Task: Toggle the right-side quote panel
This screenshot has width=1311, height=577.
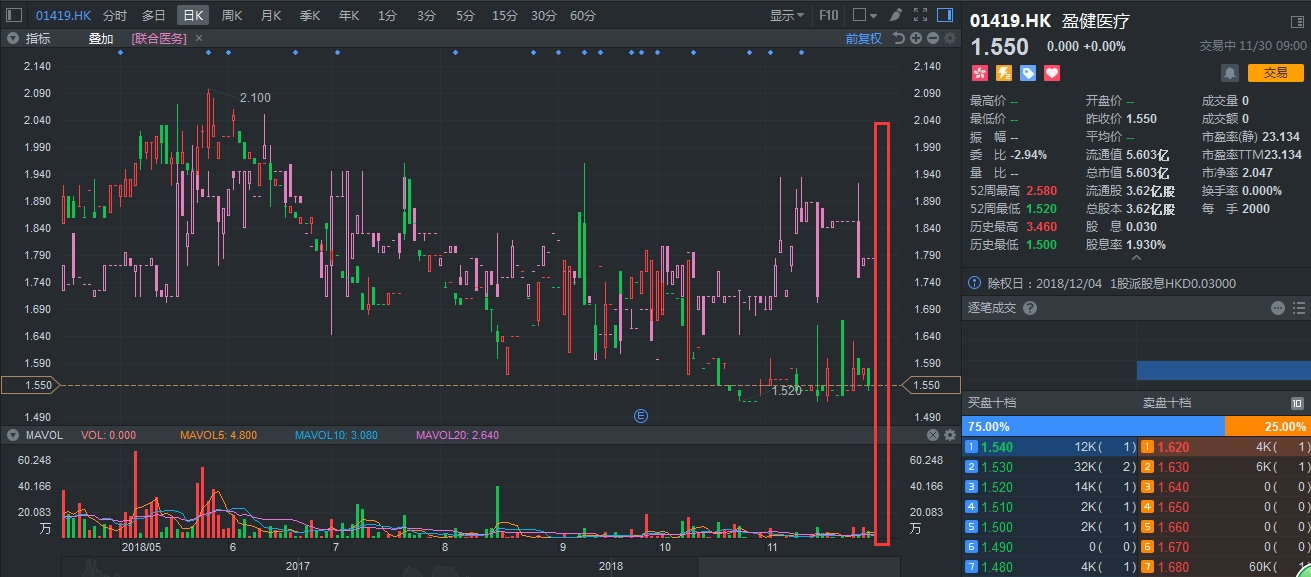Action: pos(945,16)
